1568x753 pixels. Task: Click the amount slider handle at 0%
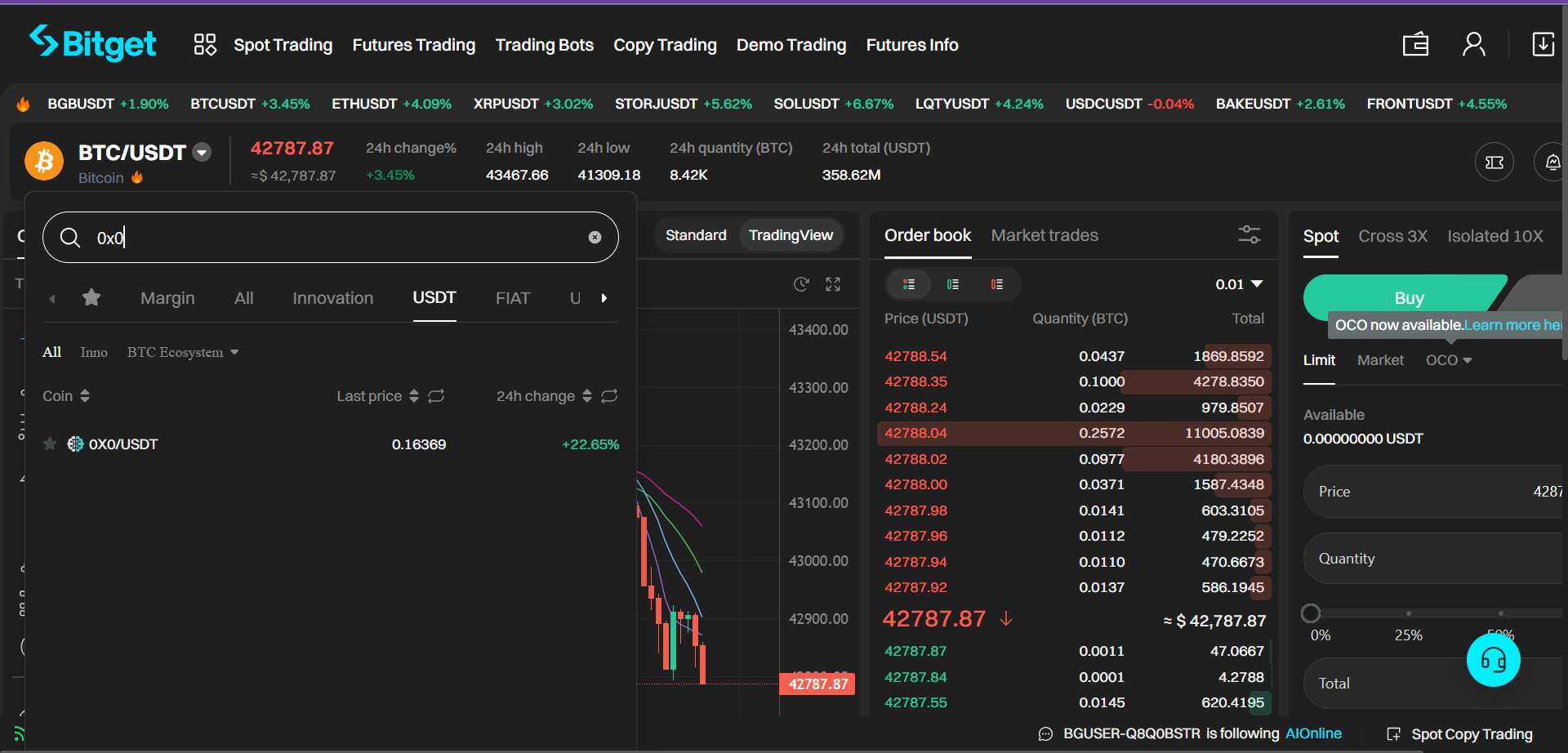tap(1311, 613)
